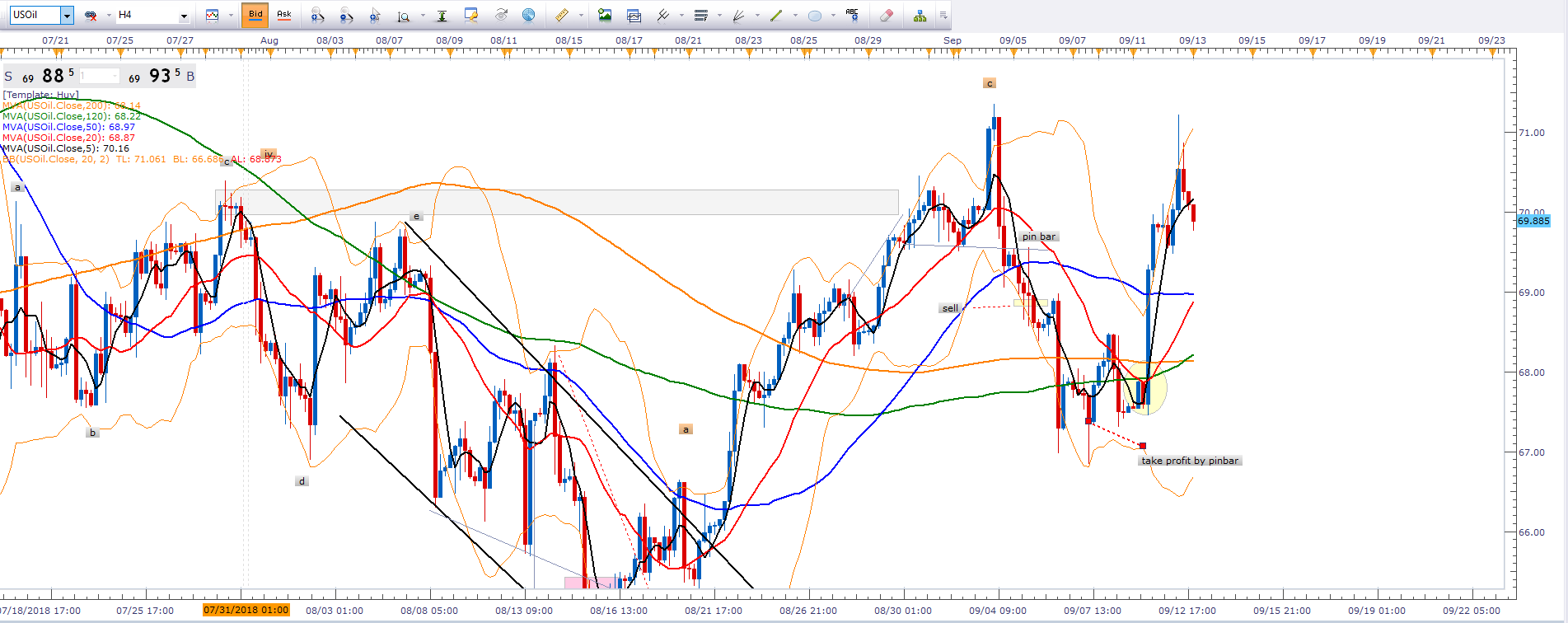The width and height of the screenshot is (1568, 623).
Task: Click the S sell price 69.885 button
Action: tap(41, 76)
